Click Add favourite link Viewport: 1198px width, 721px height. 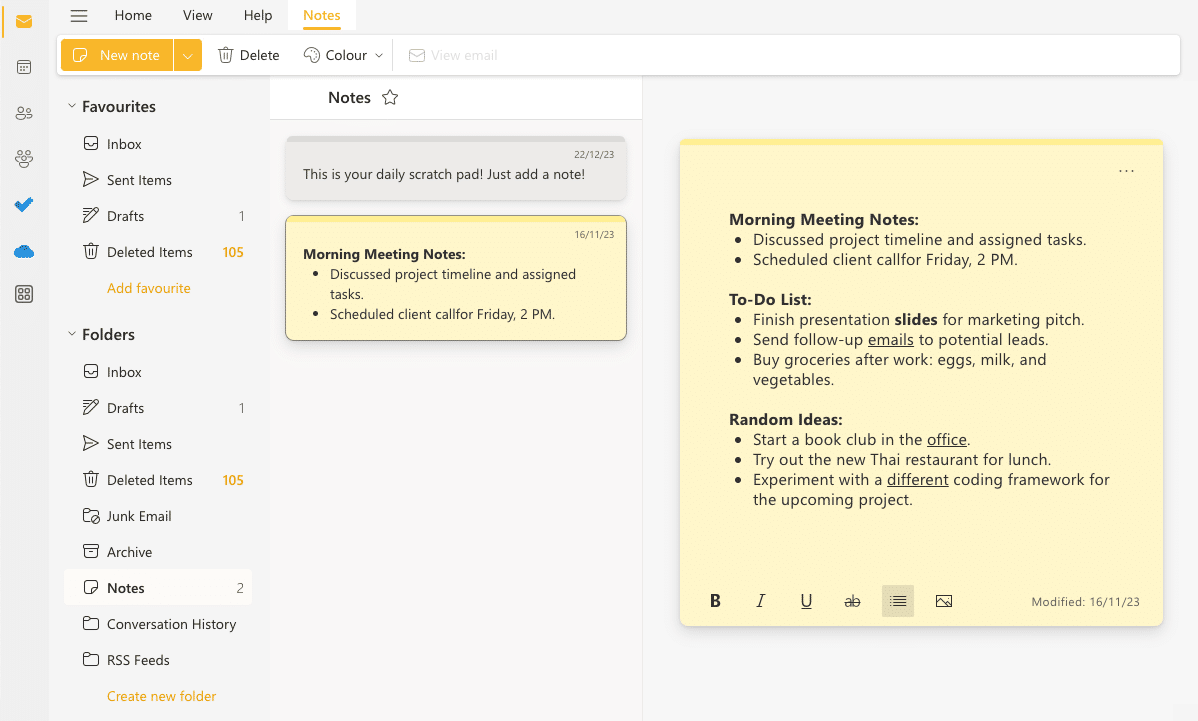[149, 288]
